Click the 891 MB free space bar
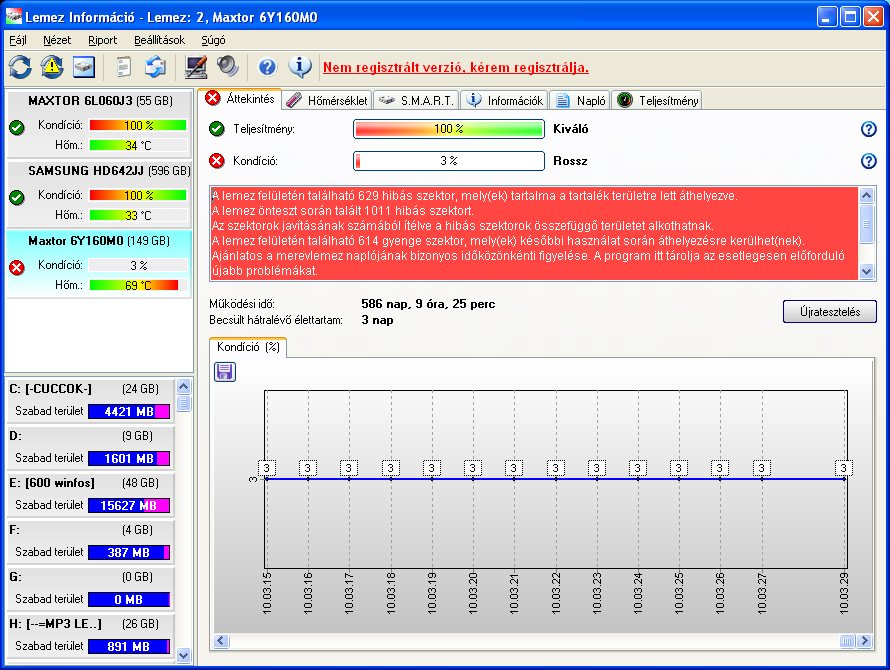 pyautogui.click(x=129, y=646)
